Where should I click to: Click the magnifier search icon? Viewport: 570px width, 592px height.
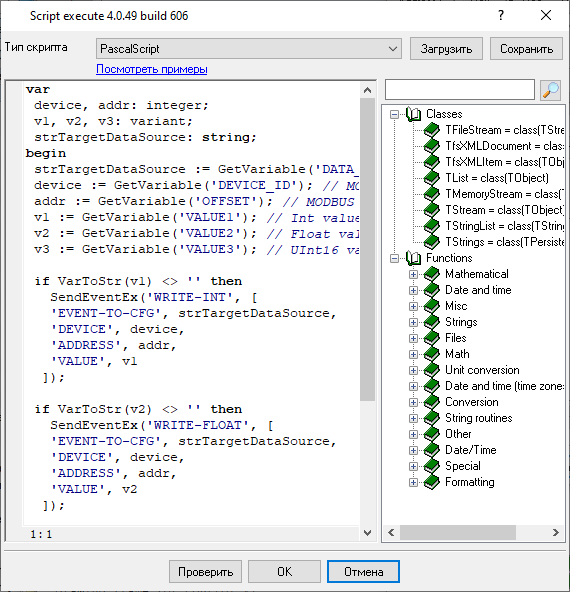(550, 90)
